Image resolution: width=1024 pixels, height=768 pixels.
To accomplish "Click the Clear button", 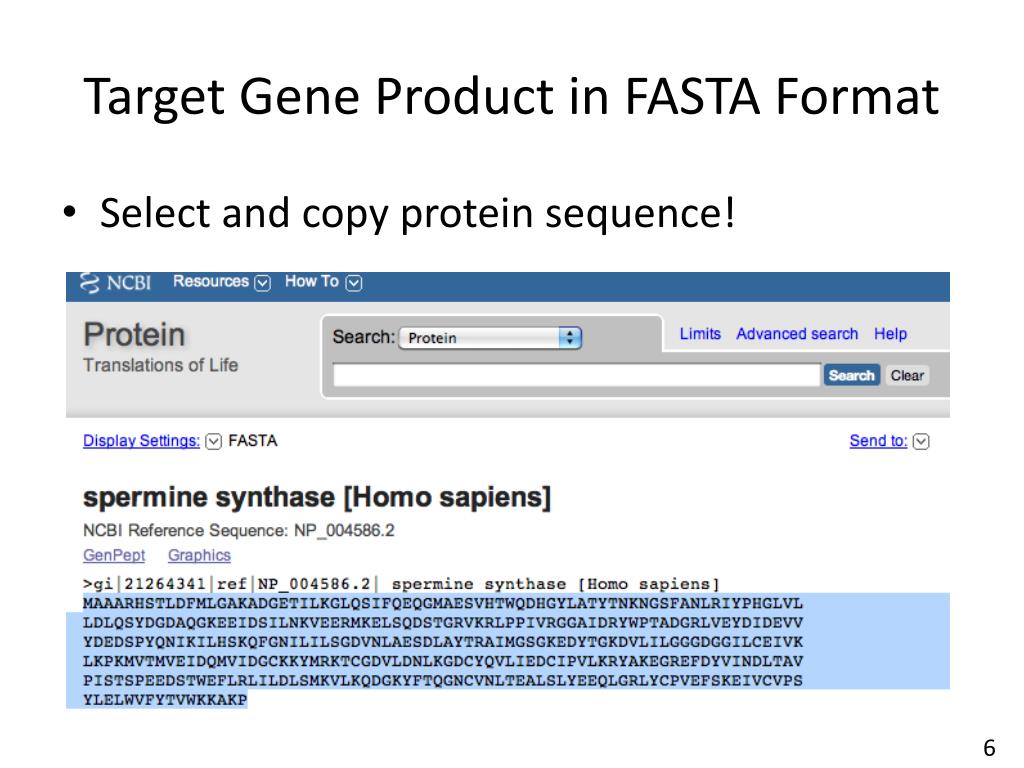I will 907,376.
